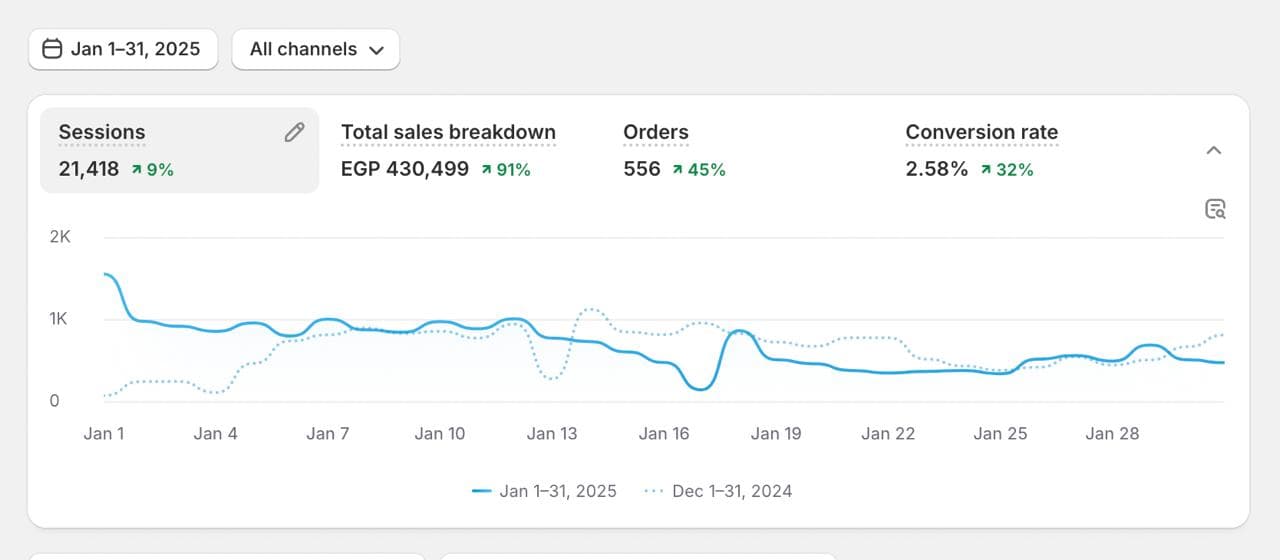Image resolution: width=1280 pixels, height=560 pixels.
Task: Click the calendar icon in date picker
Action: (x=52, y=49)
